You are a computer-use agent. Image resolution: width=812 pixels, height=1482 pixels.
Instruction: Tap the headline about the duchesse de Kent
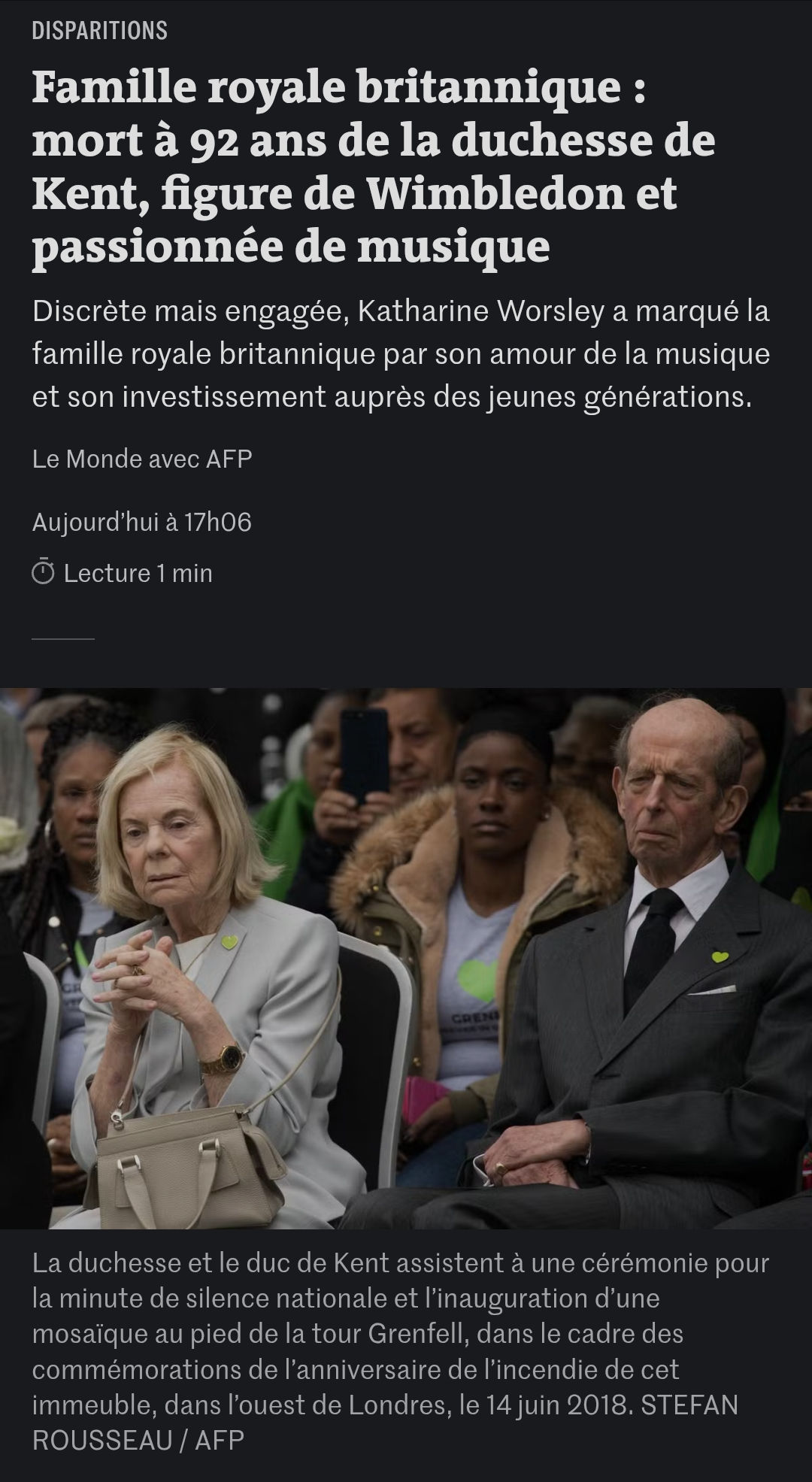point(374,167)
